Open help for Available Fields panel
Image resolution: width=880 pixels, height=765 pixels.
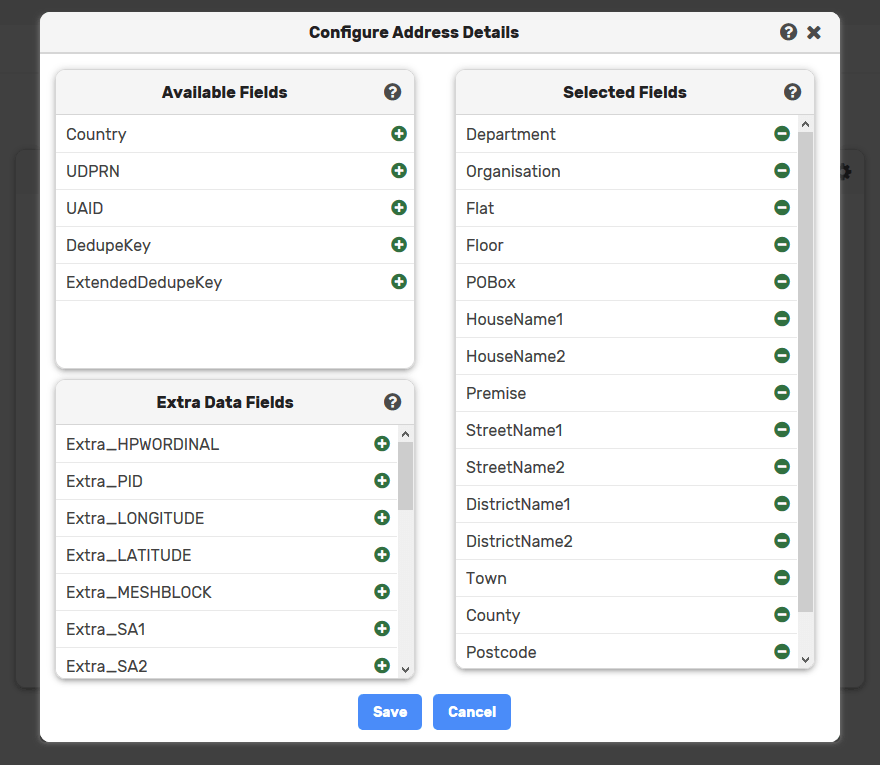[392, 92]
